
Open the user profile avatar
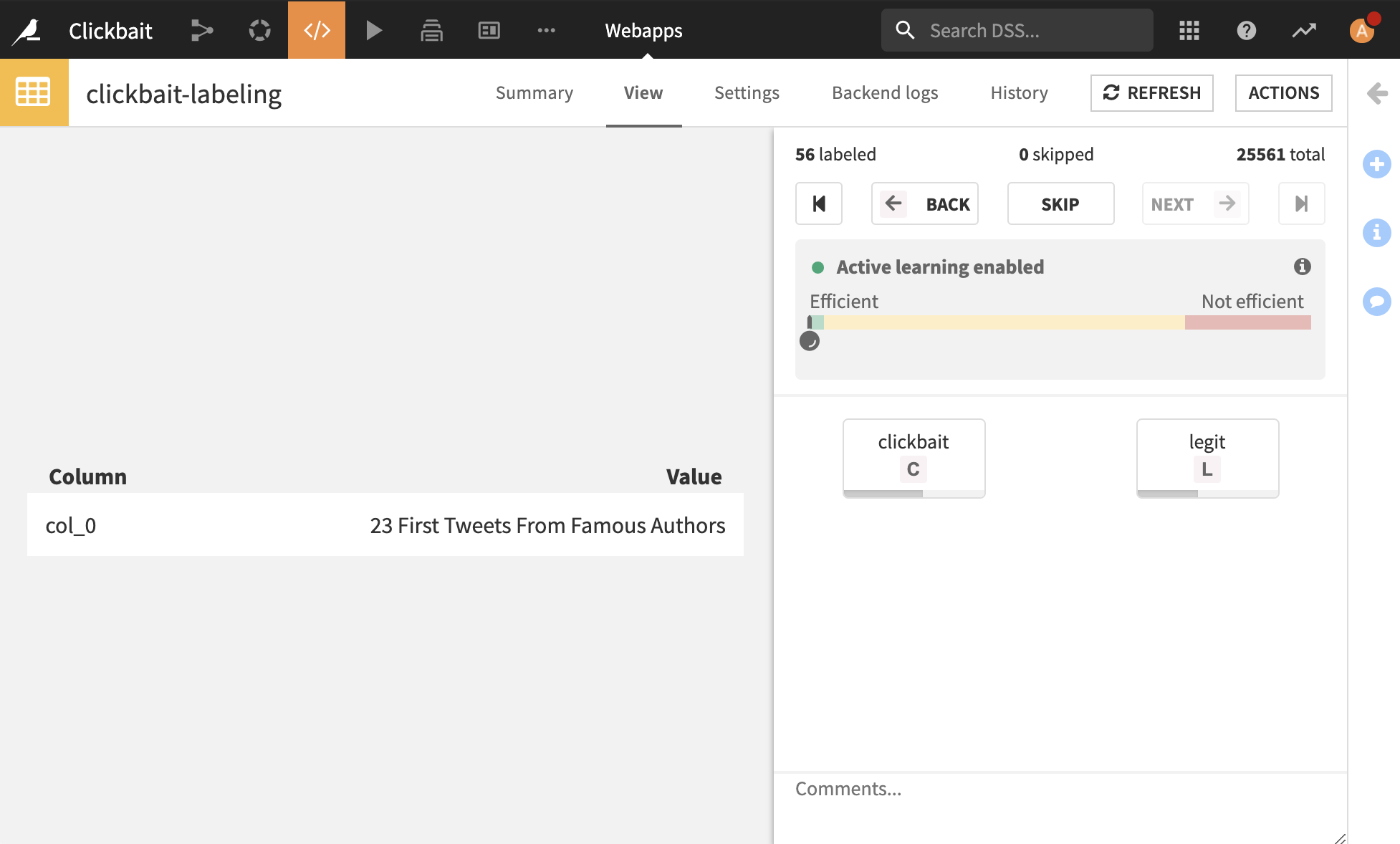click(1362, 30)
